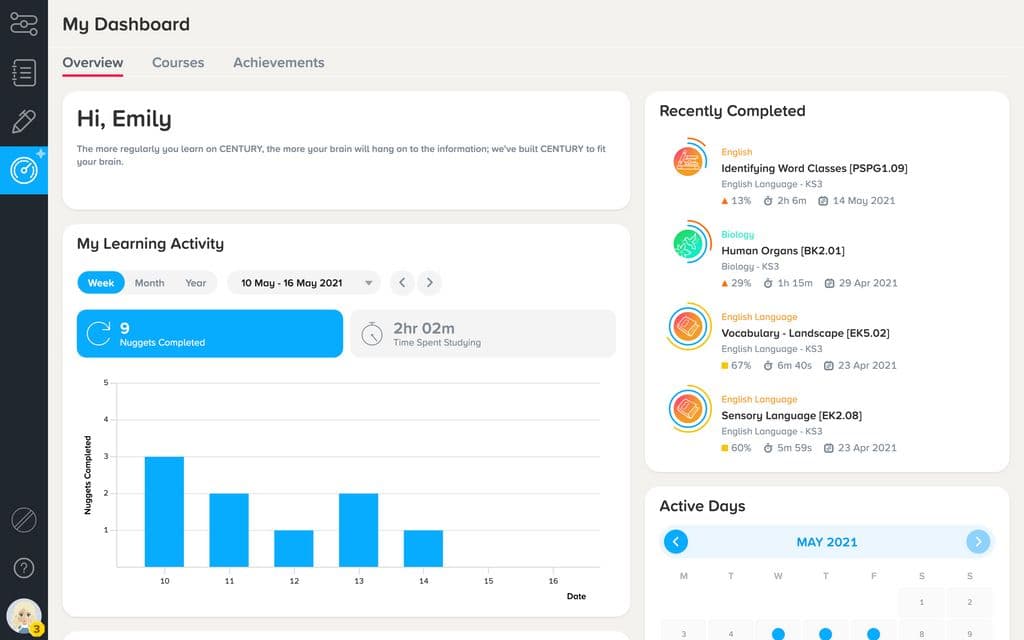Open the learning pathway icon in sidebar
Screen dimensions: 1024x640
click(24, 22)
